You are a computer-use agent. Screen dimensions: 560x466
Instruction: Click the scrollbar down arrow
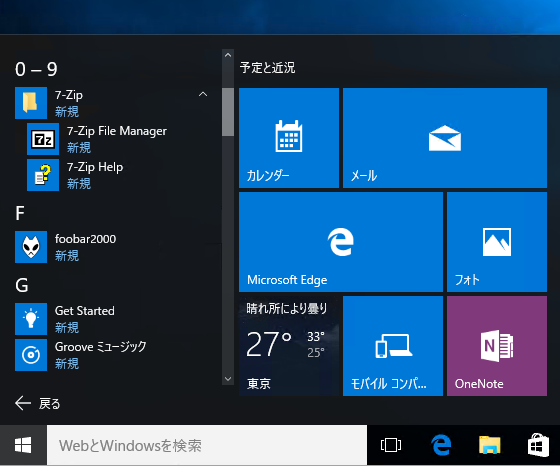(228, 379)
